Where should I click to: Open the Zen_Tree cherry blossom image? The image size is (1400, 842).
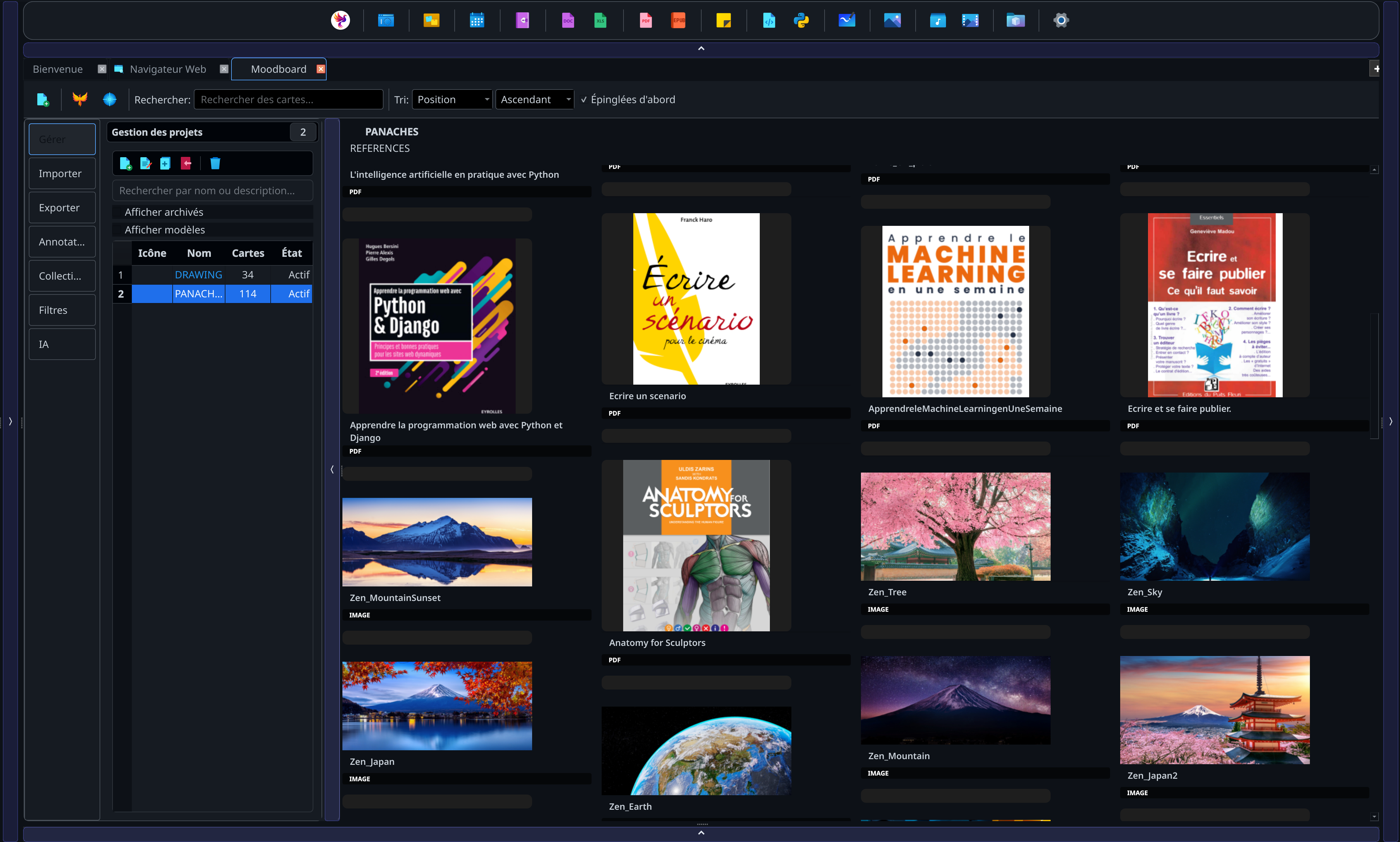coord(955,527)
